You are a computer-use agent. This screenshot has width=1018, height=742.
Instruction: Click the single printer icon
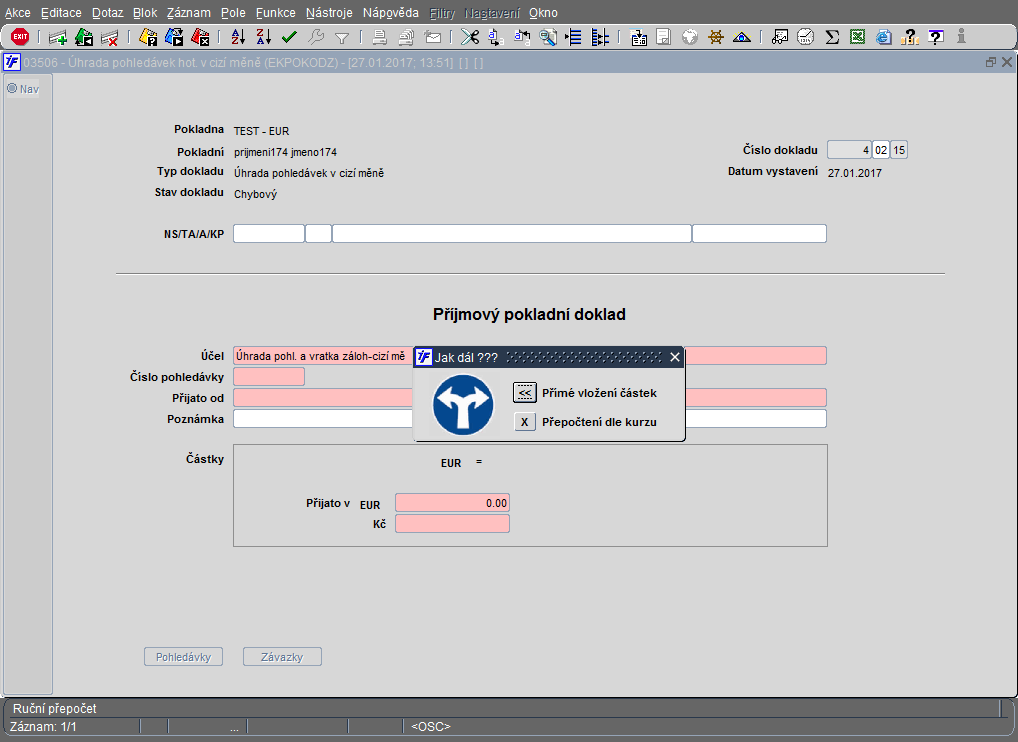(x=380, y=38)
